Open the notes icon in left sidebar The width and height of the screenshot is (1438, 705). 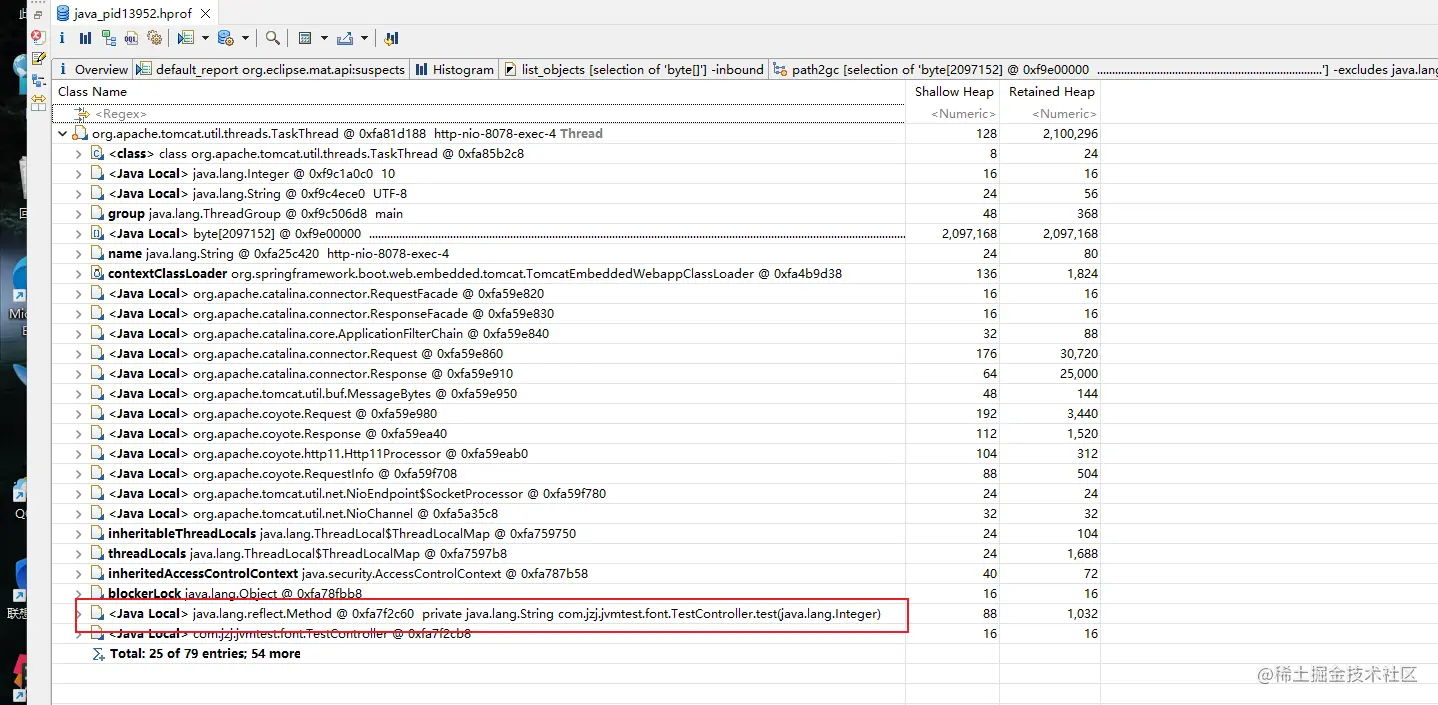click(x=38, y=59)
